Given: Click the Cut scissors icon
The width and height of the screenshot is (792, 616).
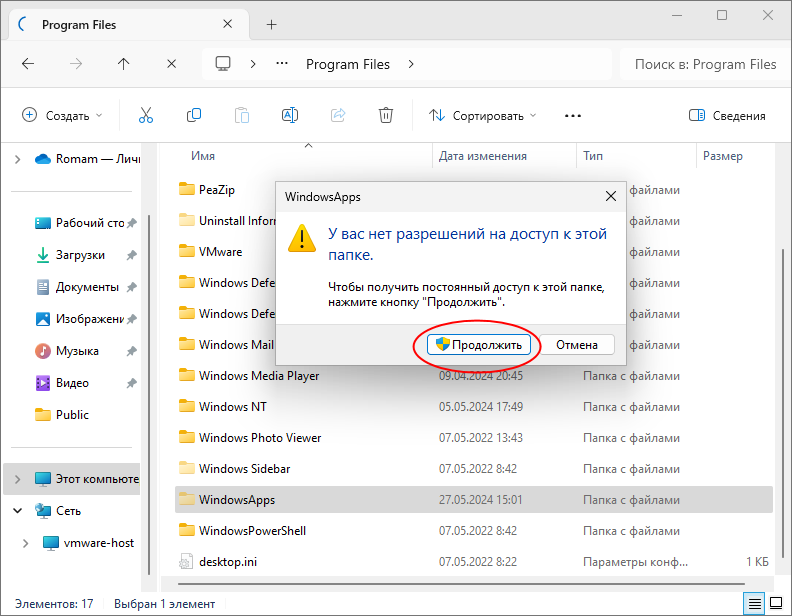Looking at the screenshot, I should [146, 116].
